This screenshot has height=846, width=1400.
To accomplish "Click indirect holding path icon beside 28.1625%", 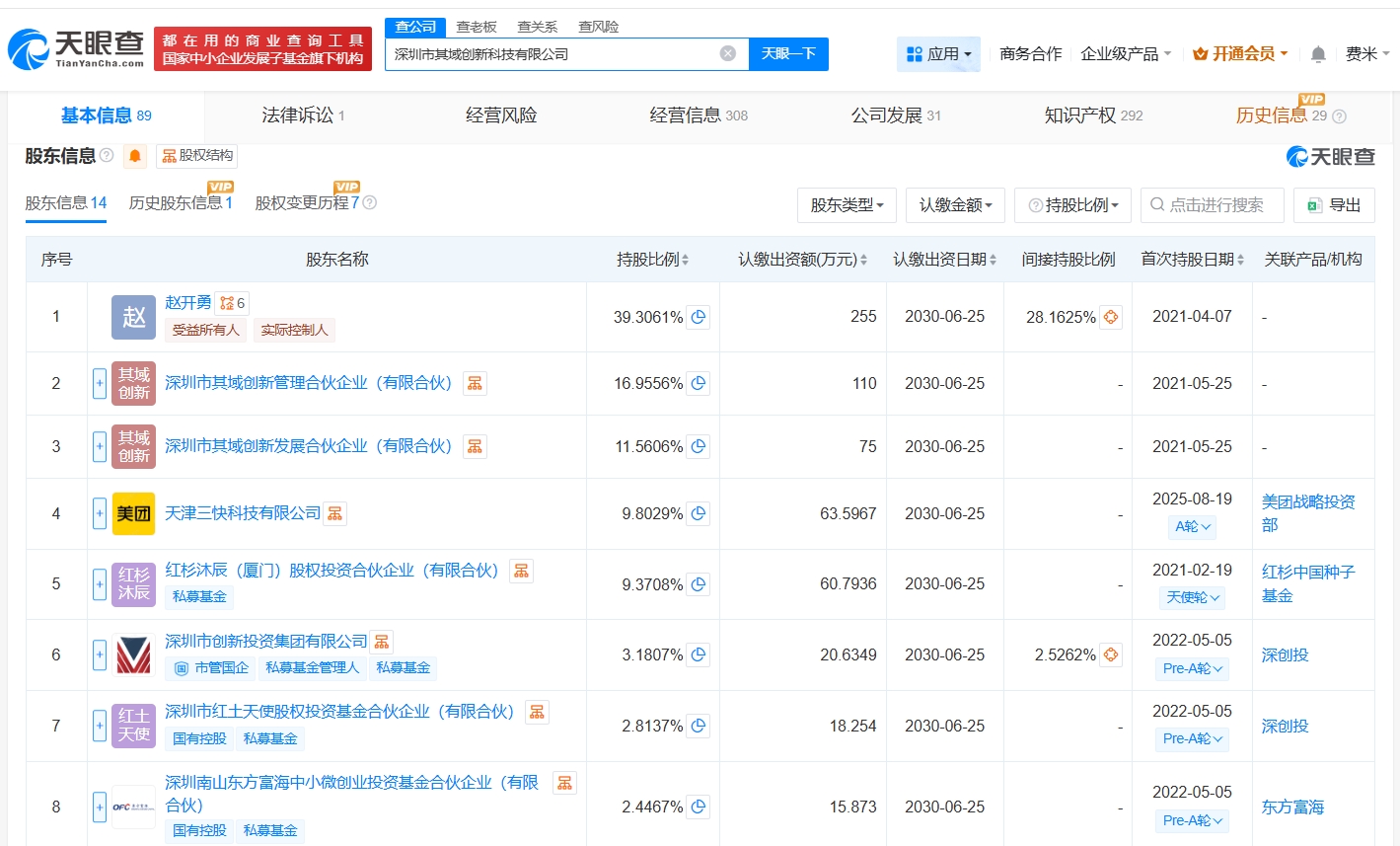I will [x=1111, y=317].
